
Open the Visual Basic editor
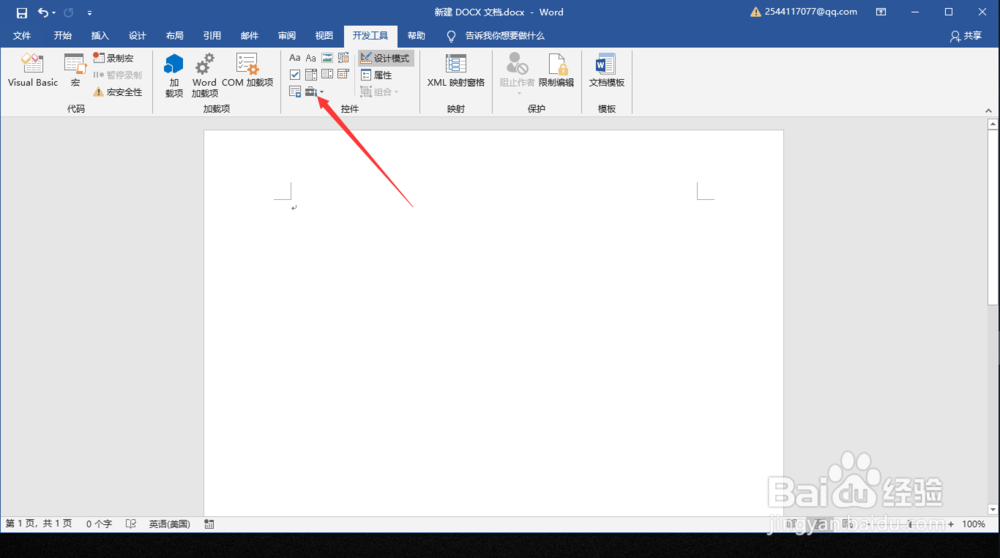tap(33, 70)
